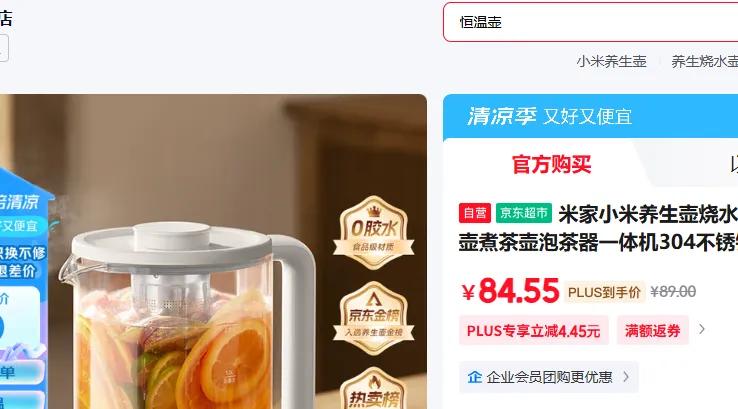Screen dimensions: 738x409
Task: Click the ¥84.55 price
Action: coord(511,291)
